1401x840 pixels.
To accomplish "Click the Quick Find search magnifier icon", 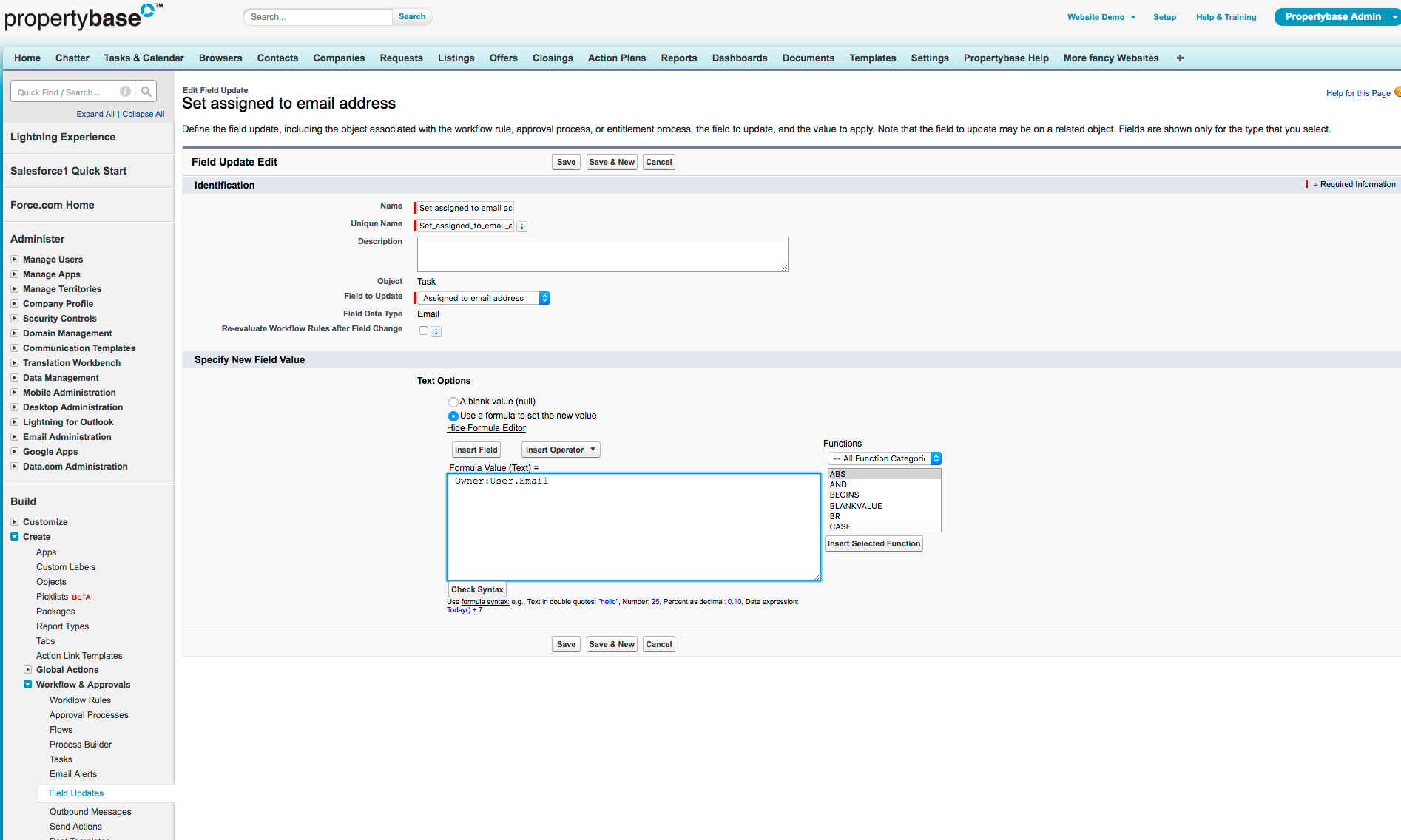I will [146, 92].
